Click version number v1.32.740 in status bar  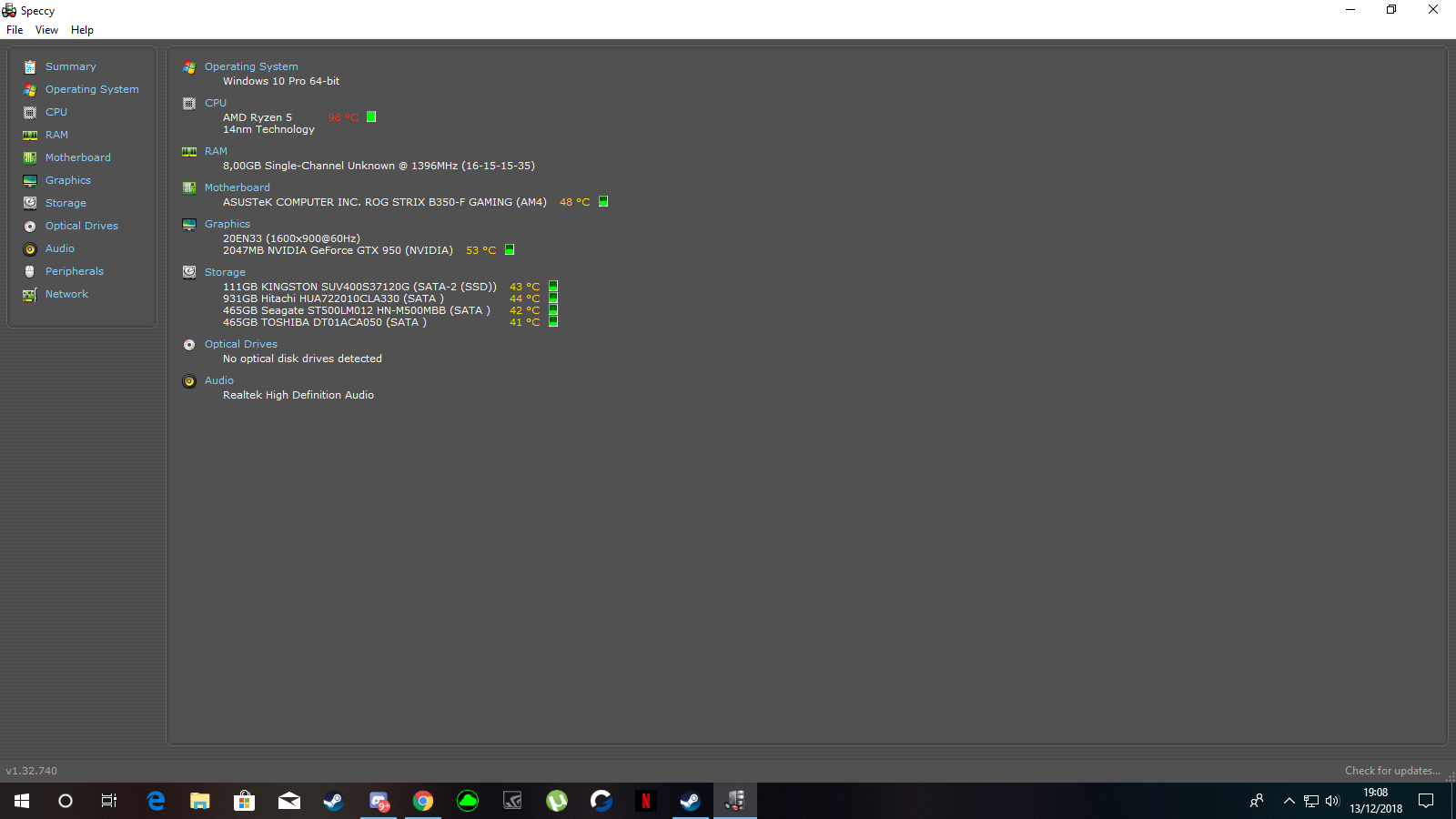pos(32,771)
